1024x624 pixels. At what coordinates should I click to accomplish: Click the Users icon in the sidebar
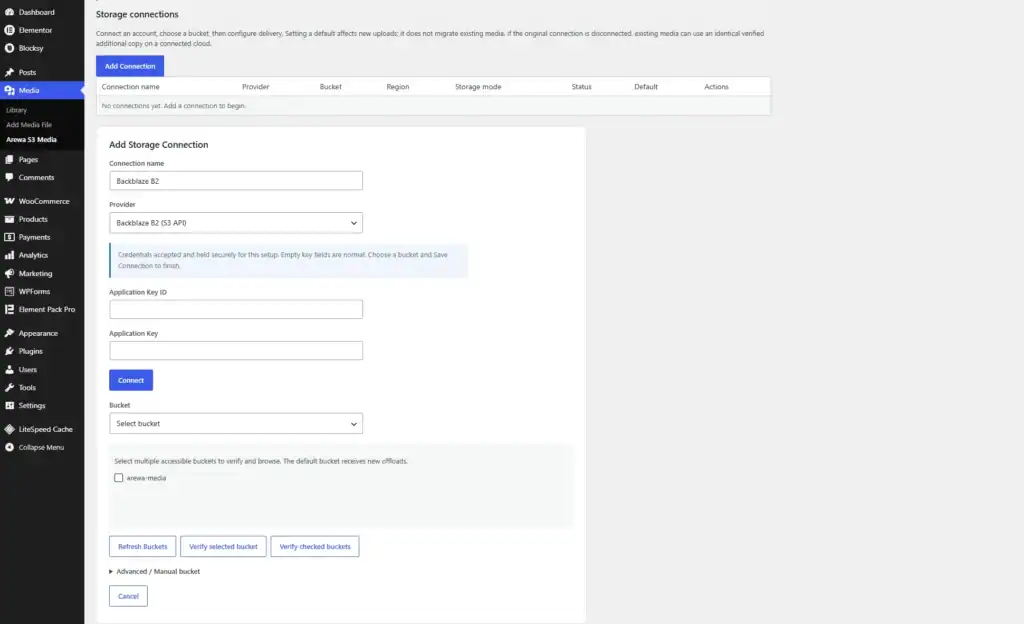(9, 369)
